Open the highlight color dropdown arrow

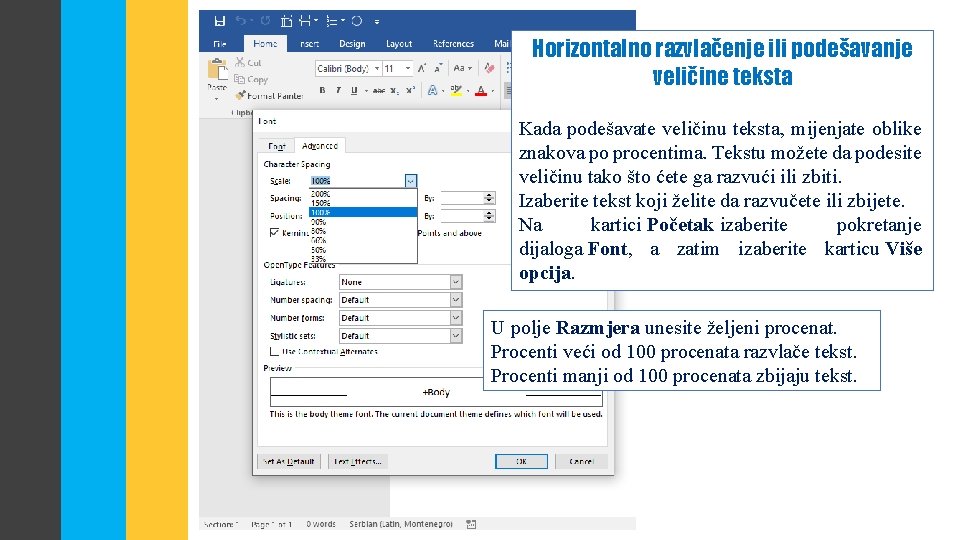click(x=468, y=91)
